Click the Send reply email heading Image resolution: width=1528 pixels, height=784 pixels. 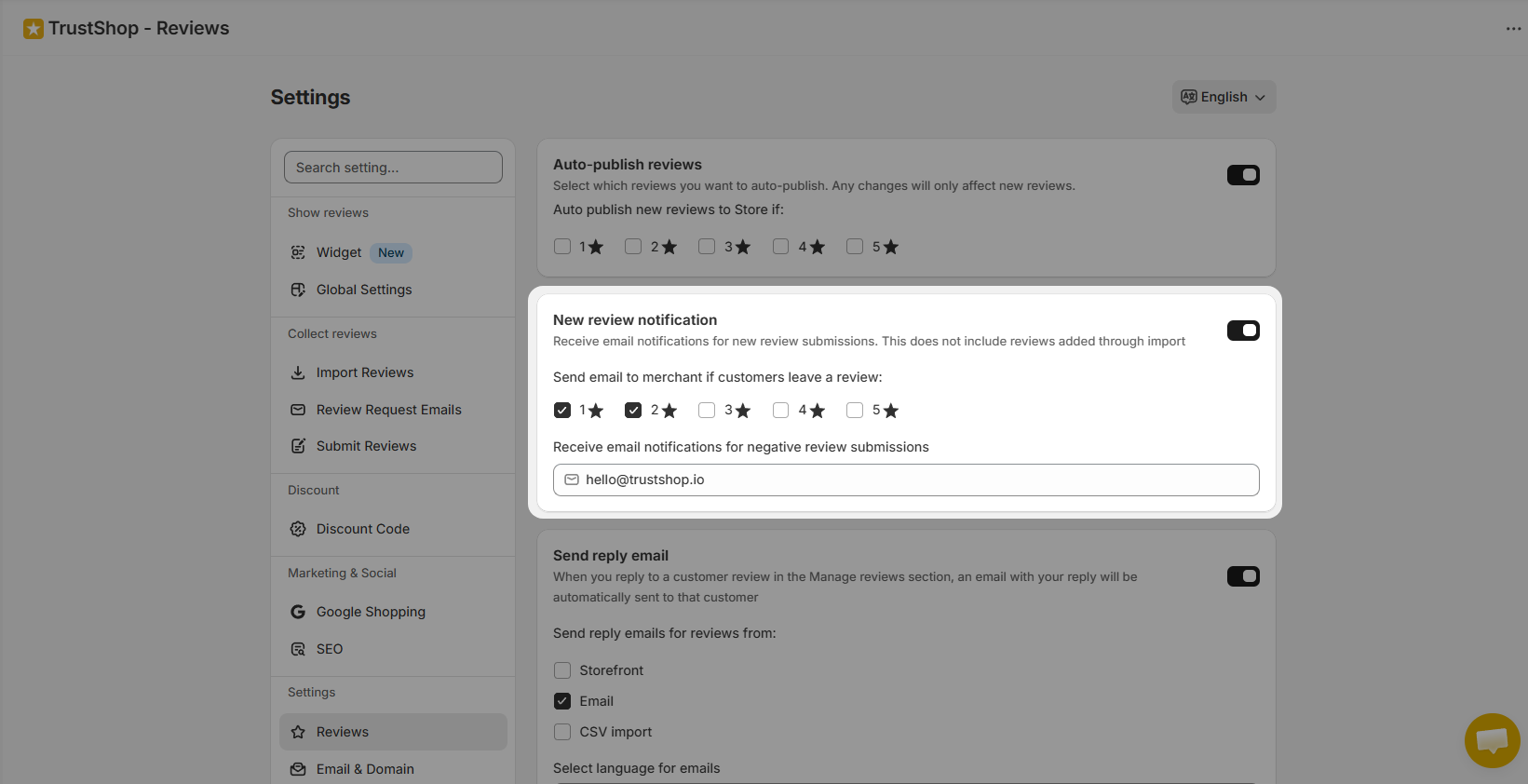(x=611, y=556)
